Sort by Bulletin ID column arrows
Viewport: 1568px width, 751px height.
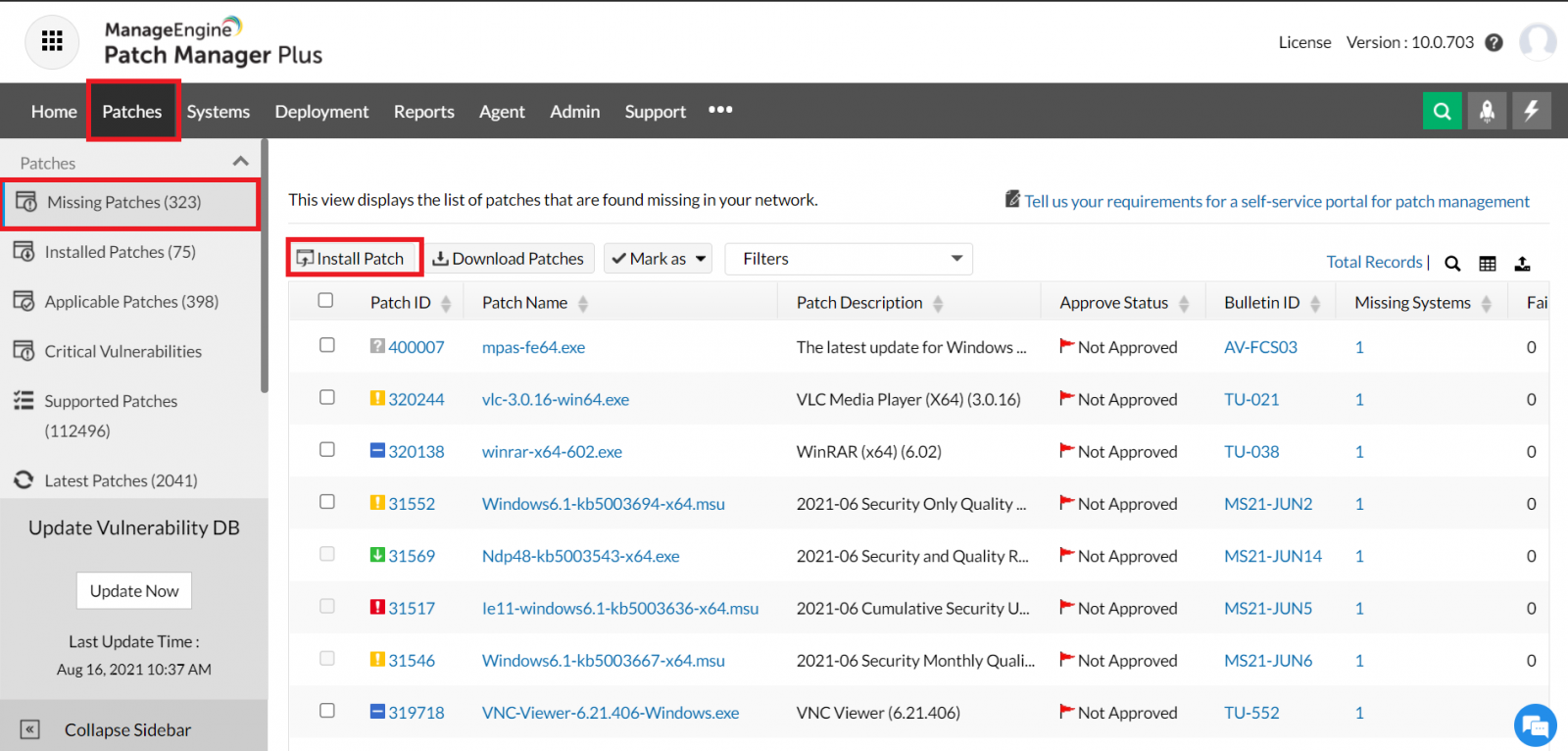click(x=1315, y=304)
